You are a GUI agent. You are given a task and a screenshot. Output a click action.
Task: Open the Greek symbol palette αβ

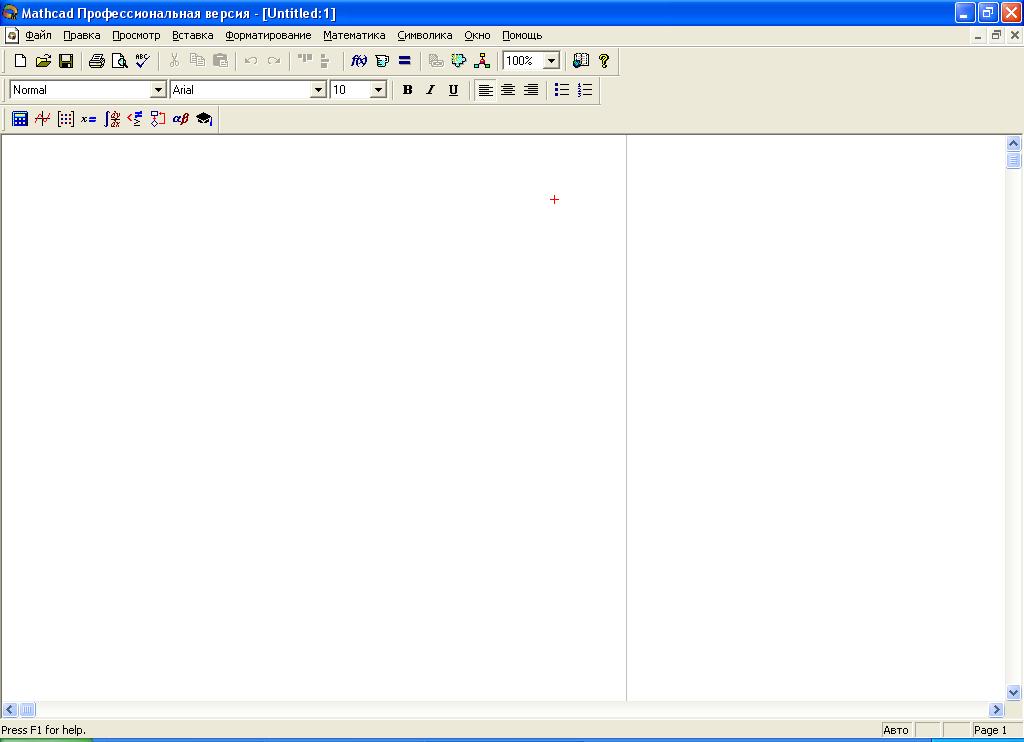tap(181, 119)
